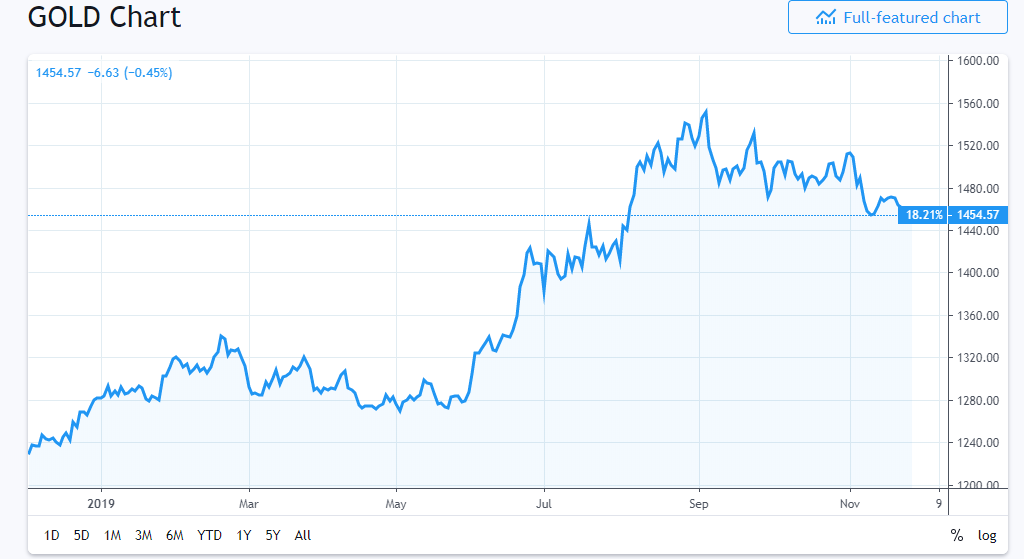Image resolution: width=1024 pixels, height=559 pixels.
Task: Open the Full-featured chart button
Action: (x=898, y=18)
